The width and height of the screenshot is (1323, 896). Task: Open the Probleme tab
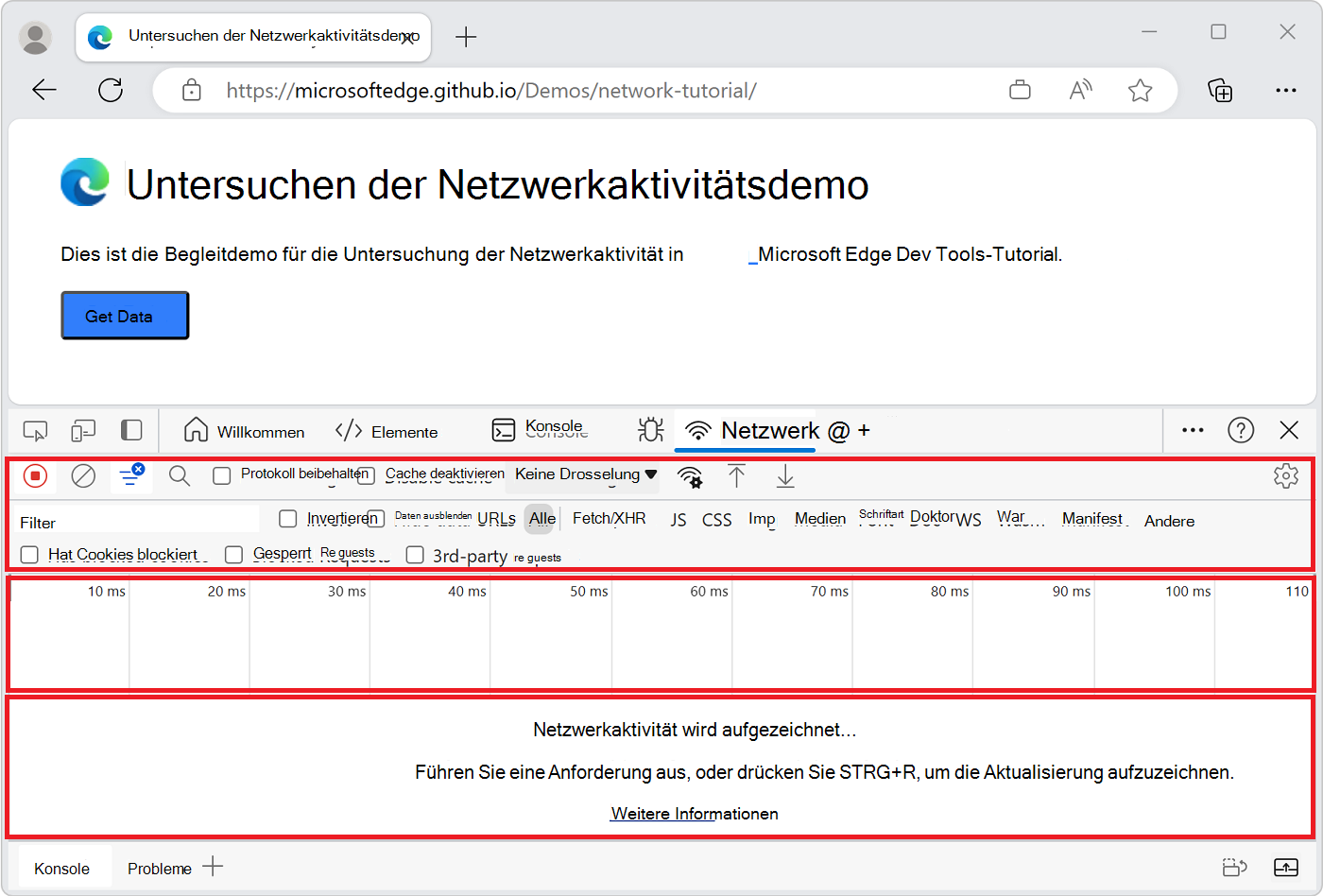(158, 868)
